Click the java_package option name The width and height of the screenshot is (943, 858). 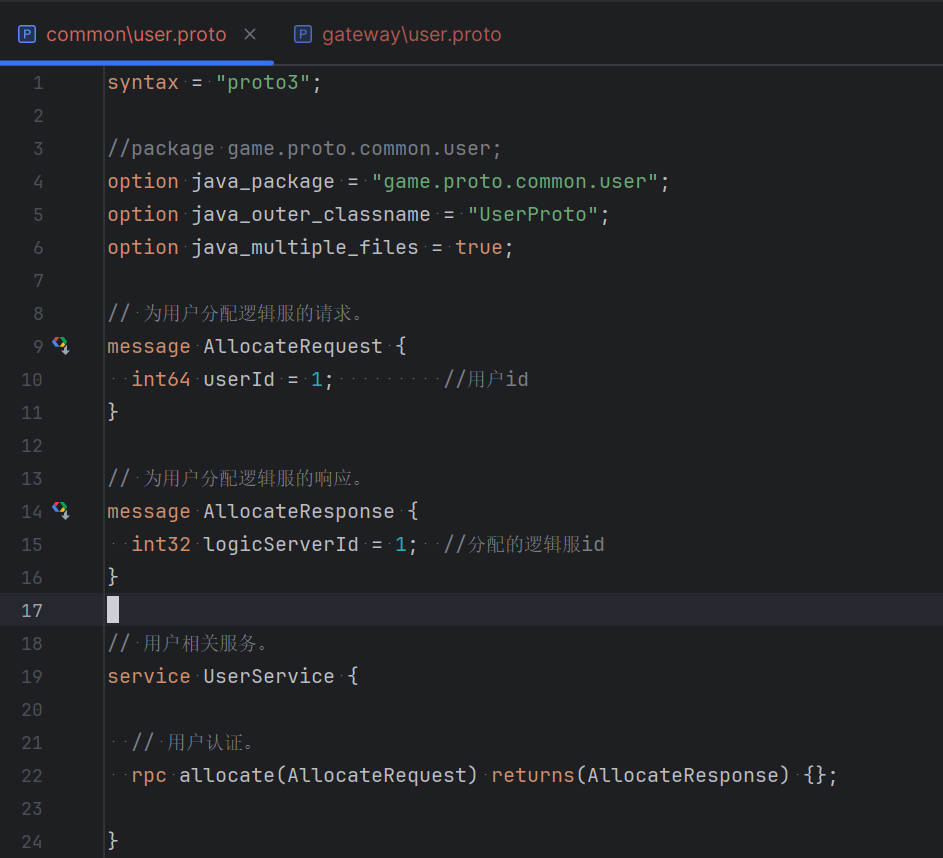tap(263, 182)
